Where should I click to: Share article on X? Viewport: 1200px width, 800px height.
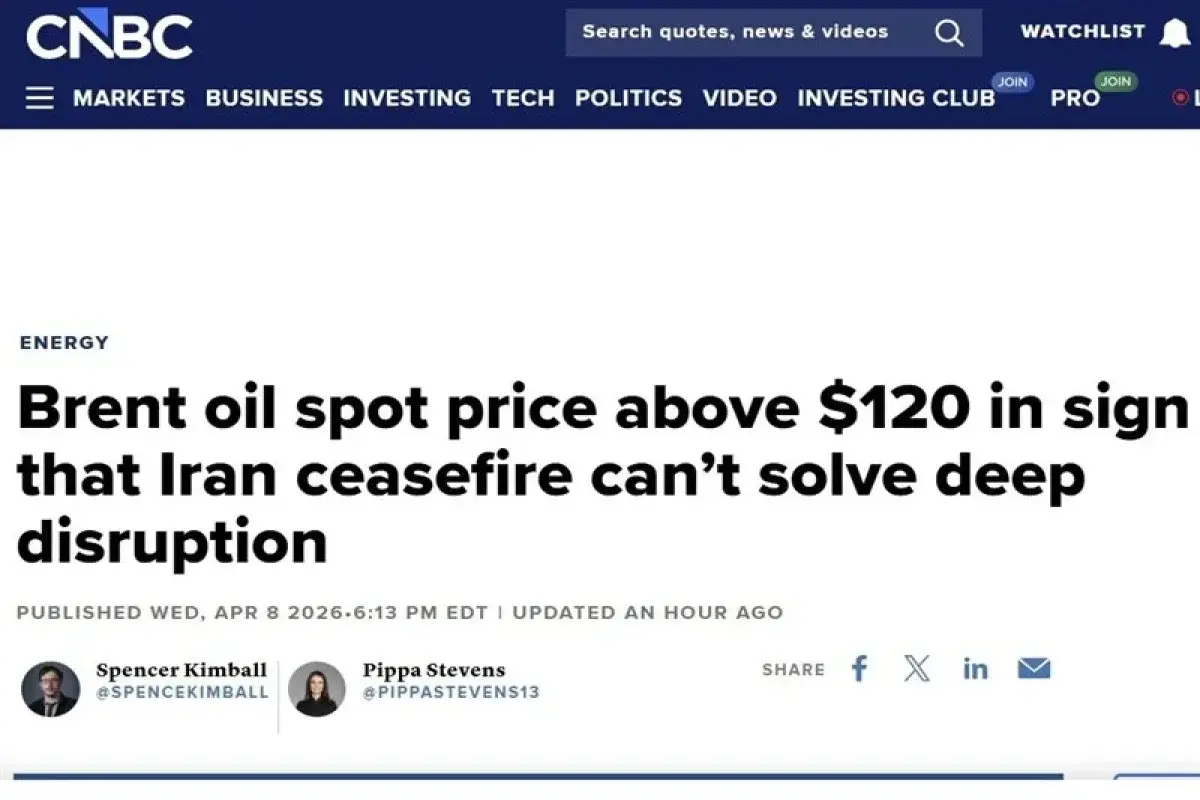(x=916, y=669)
